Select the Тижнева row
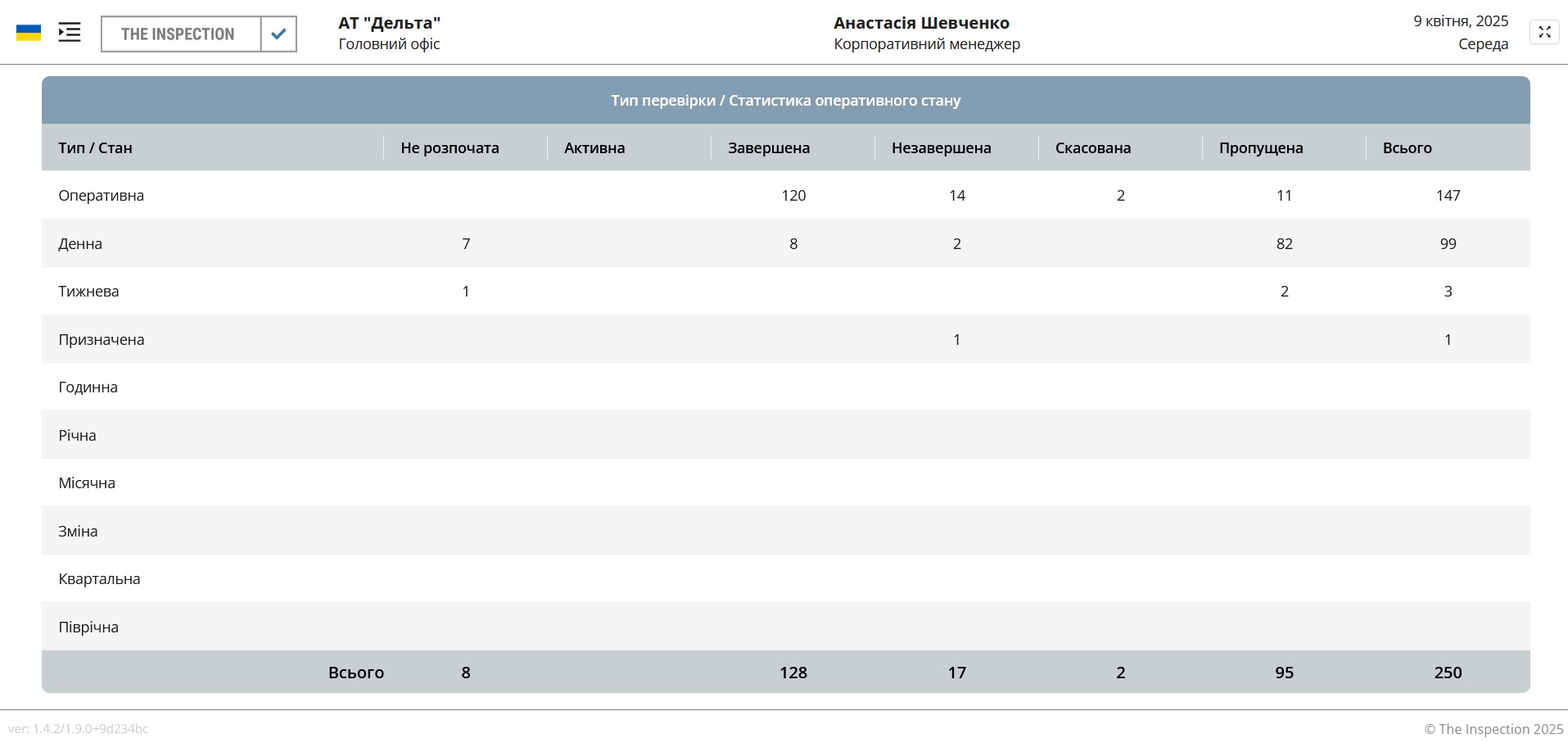The image size is (1568, 743). click(x=88, y=291)
